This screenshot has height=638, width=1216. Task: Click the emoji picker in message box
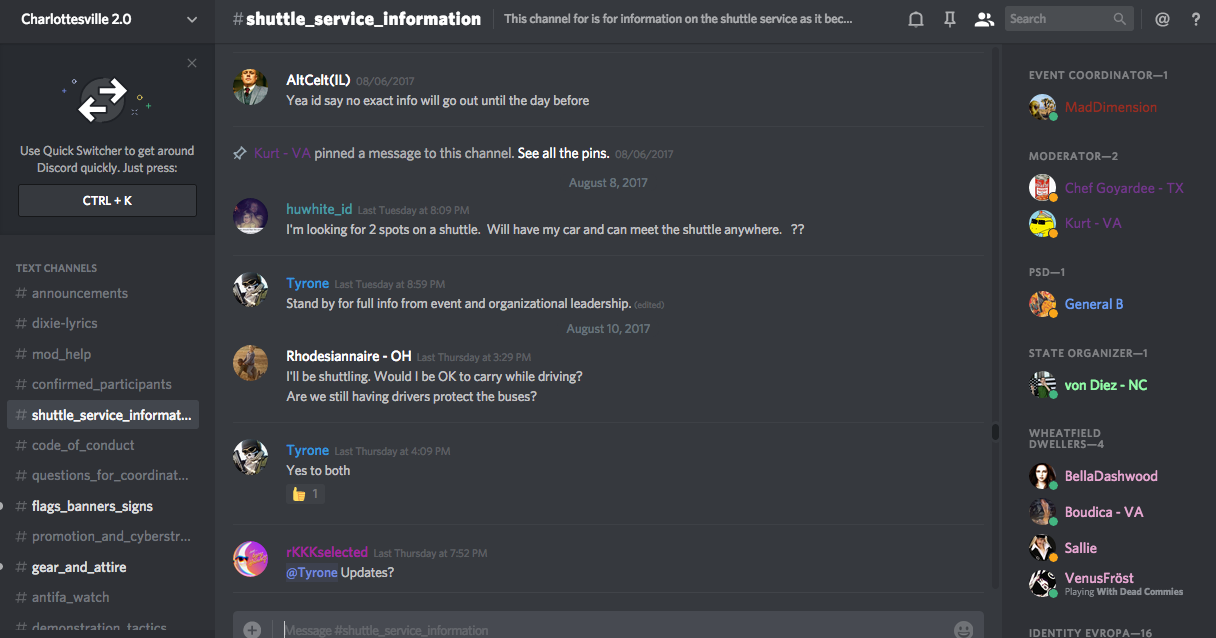[x=963, y=630]
